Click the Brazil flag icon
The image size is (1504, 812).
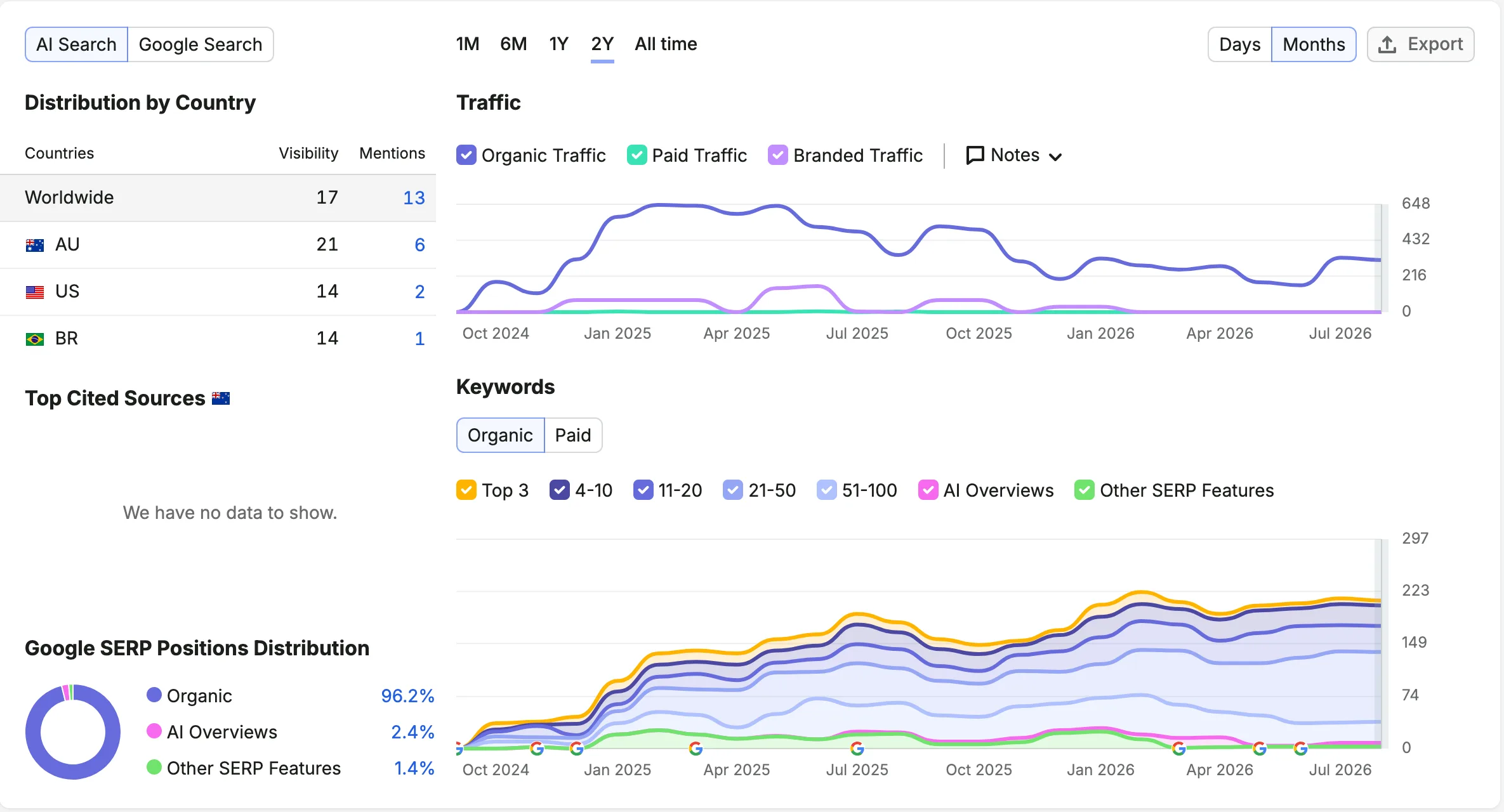pos(35,339)
